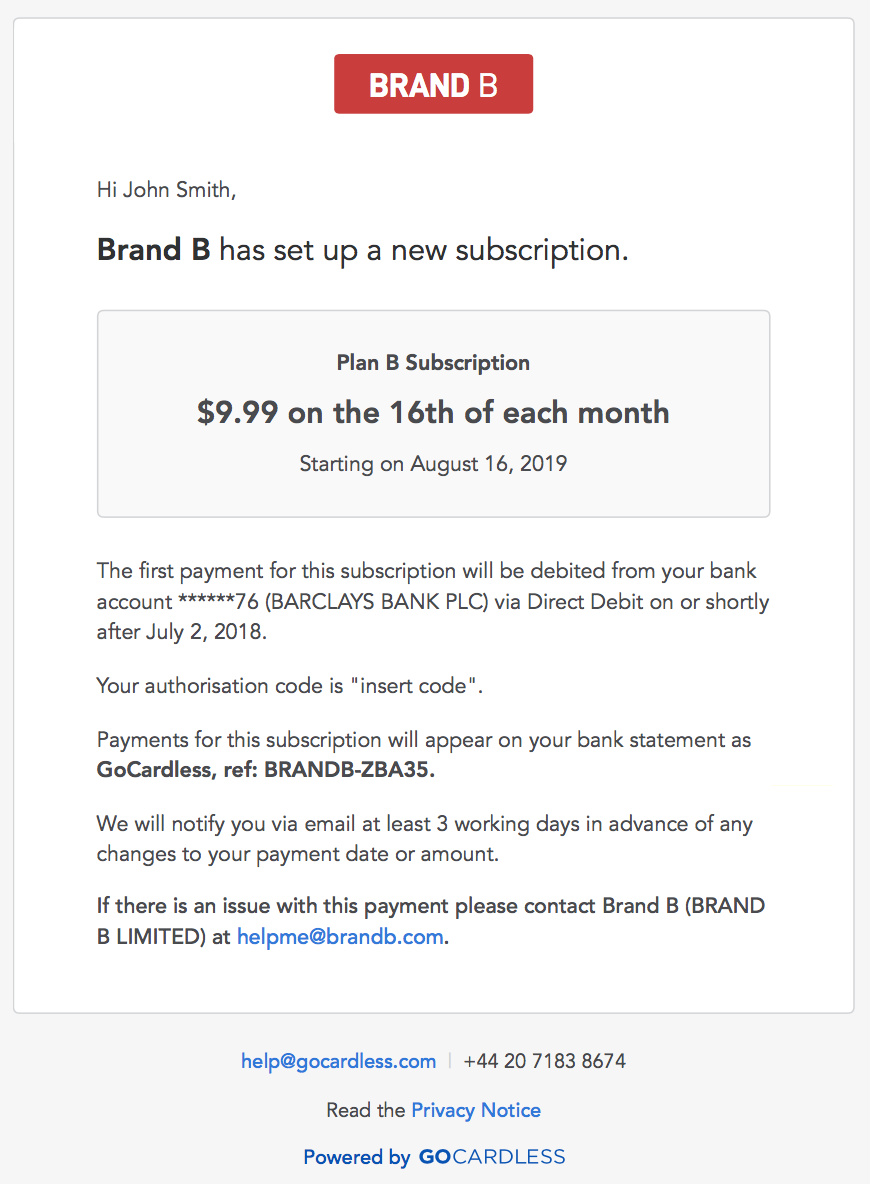Image resolution: width=870 pixels, height=1184 pixels.
Task: Click the Hi John Smith greeting
Action: tap(166, 190)
